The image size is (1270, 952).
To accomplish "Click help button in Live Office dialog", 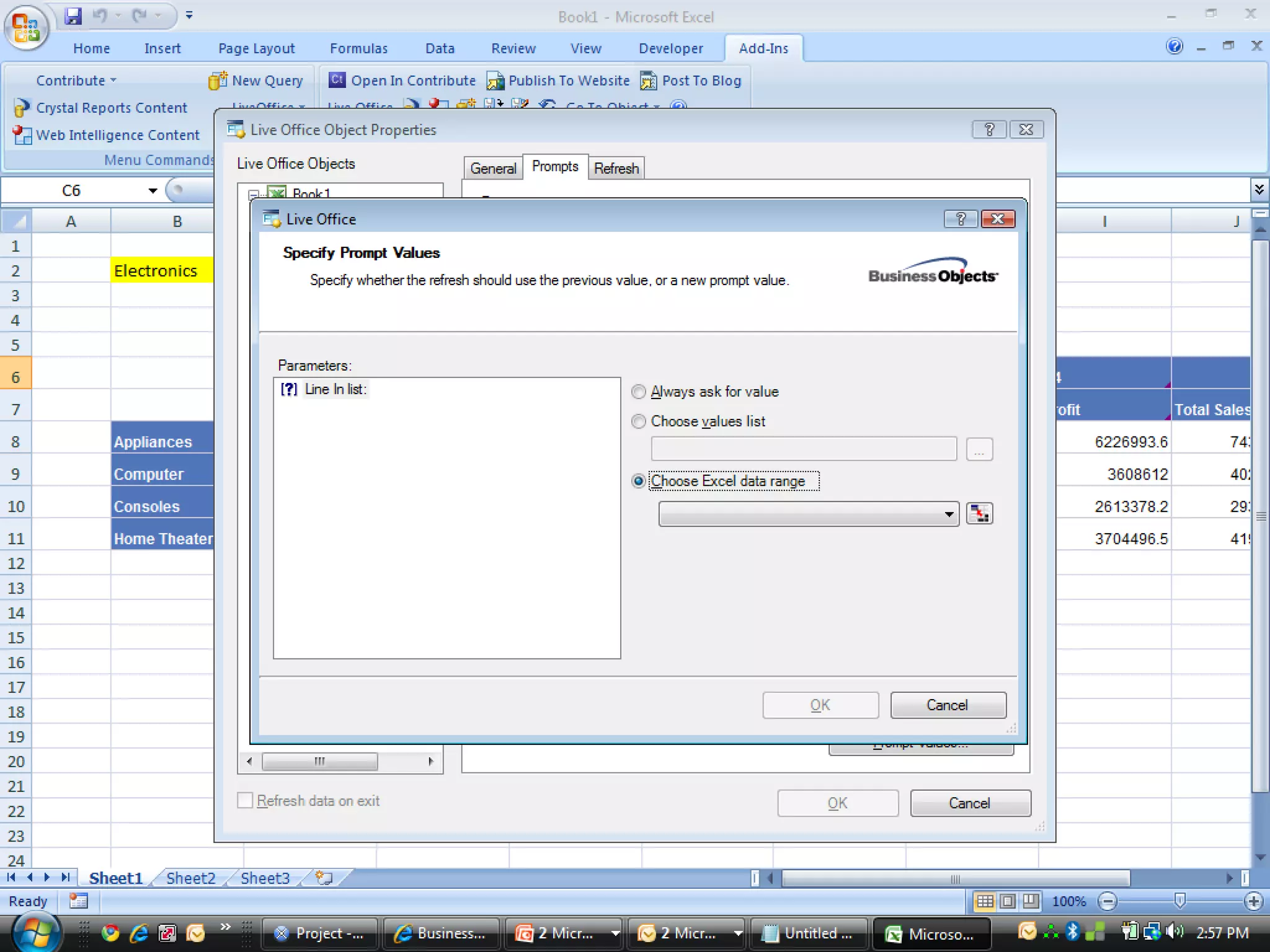I will (961, 219).
